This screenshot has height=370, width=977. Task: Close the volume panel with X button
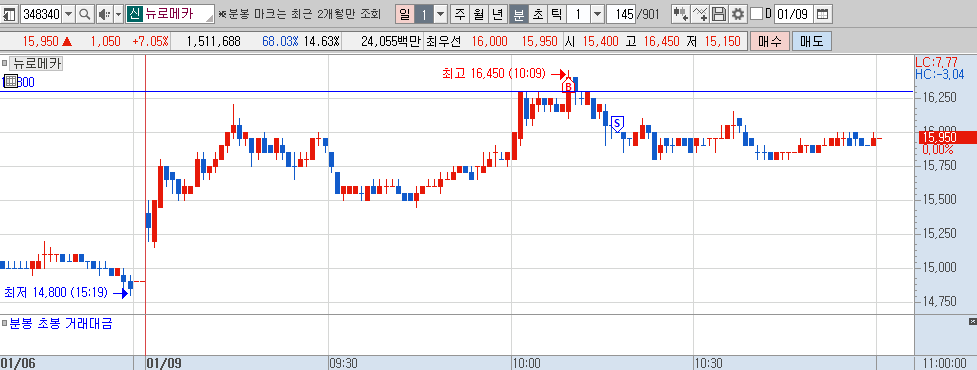pyautogui.click(x=972, y=321)
